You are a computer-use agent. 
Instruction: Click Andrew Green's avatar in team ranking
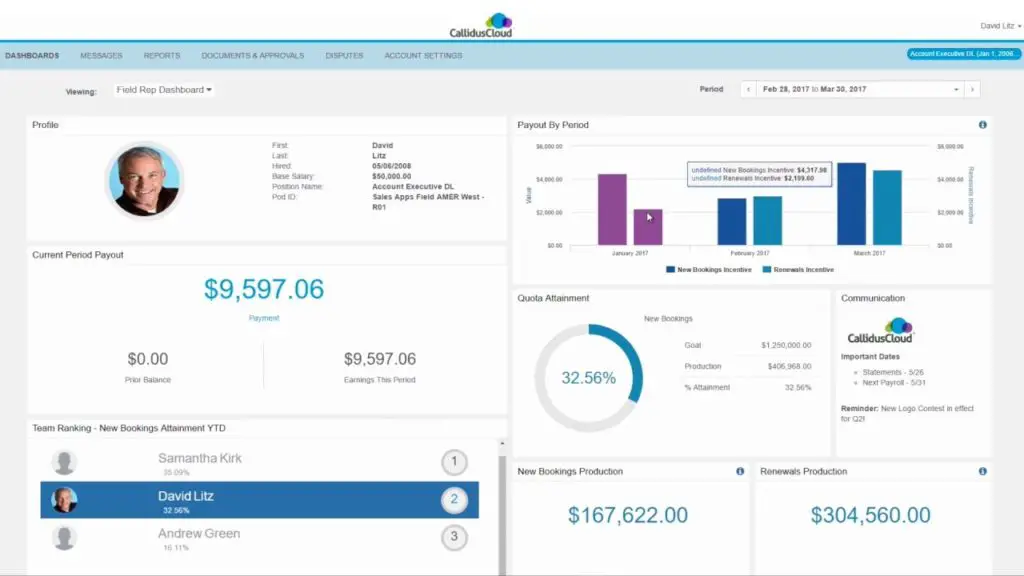pyautogui.click(x=64, y=537)
